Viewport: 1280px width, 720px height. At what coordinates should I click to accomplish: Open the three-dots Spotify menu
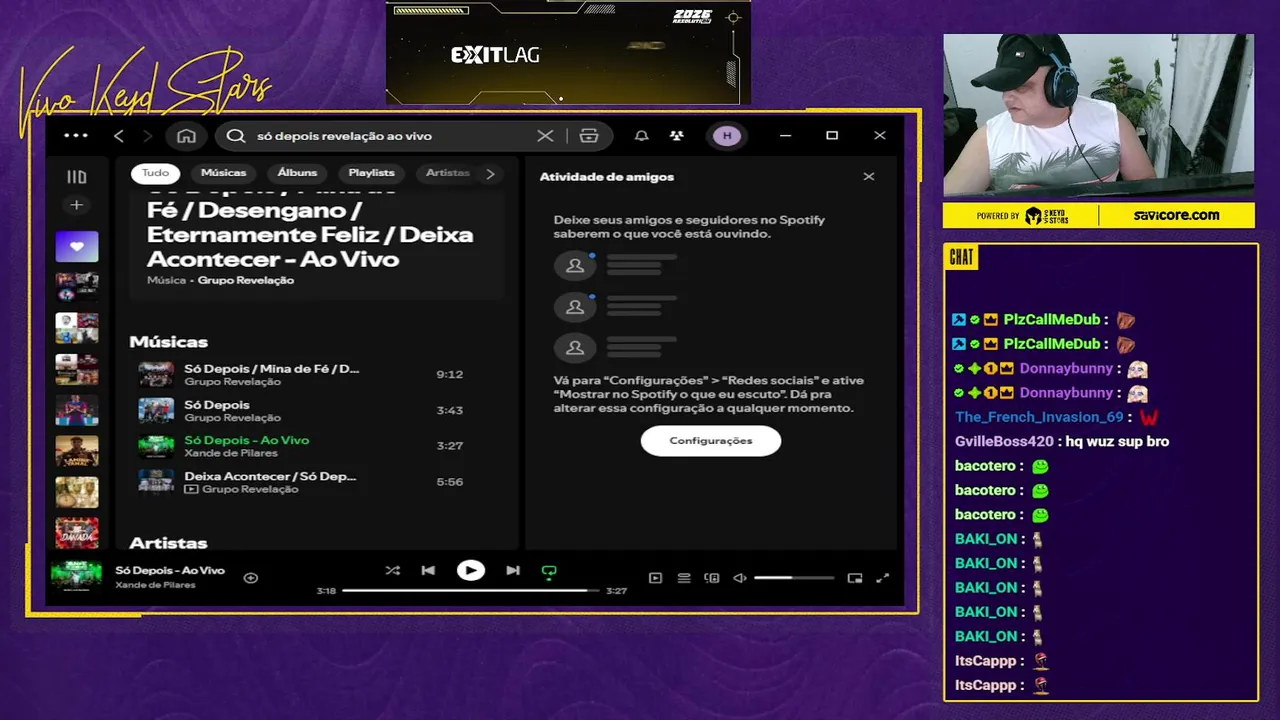tap(76, 136)
